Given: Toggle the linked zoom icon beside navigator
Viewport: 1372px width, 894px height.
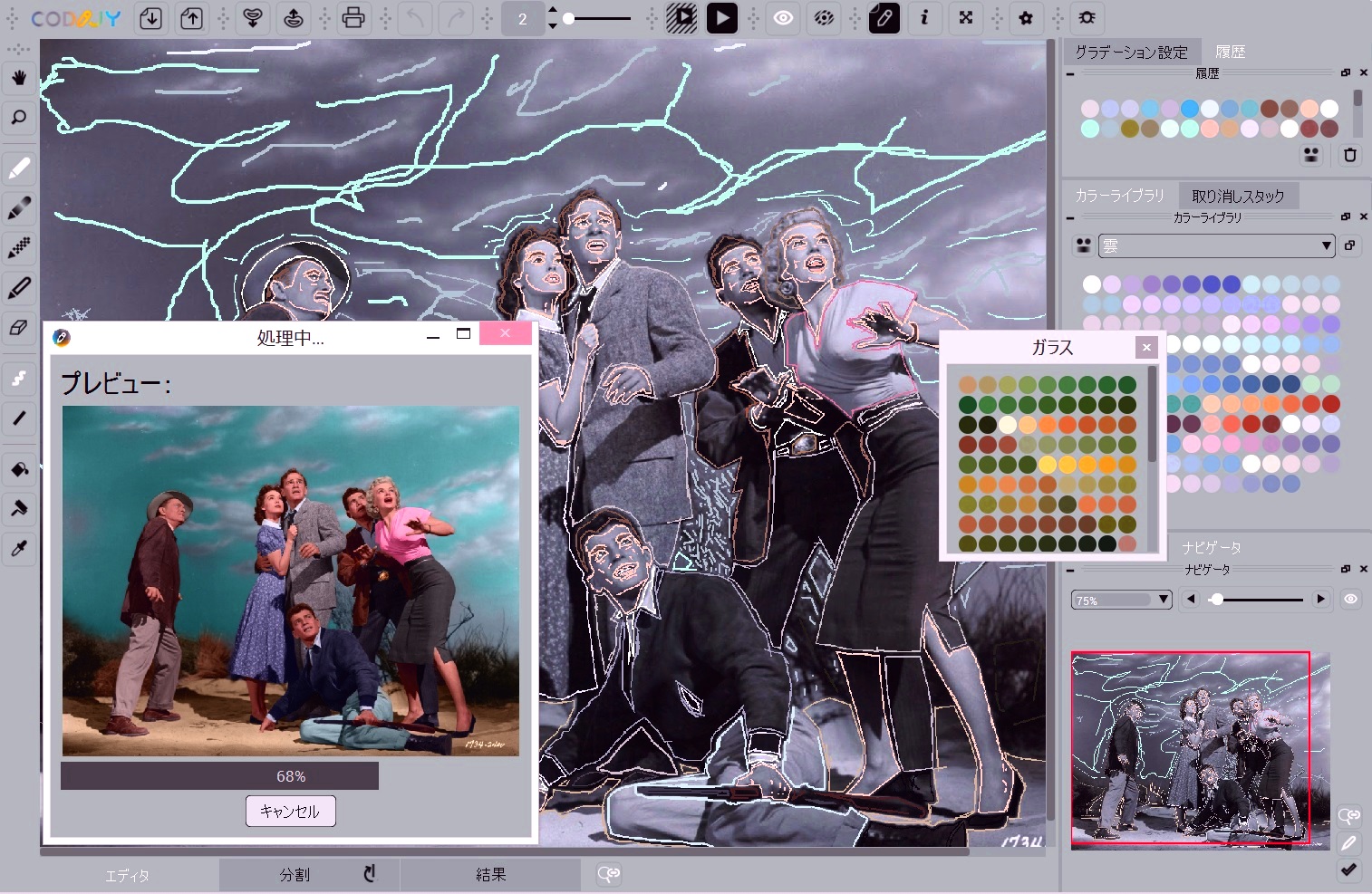Looking at the screenshot, I should [x=1348, y=816].
